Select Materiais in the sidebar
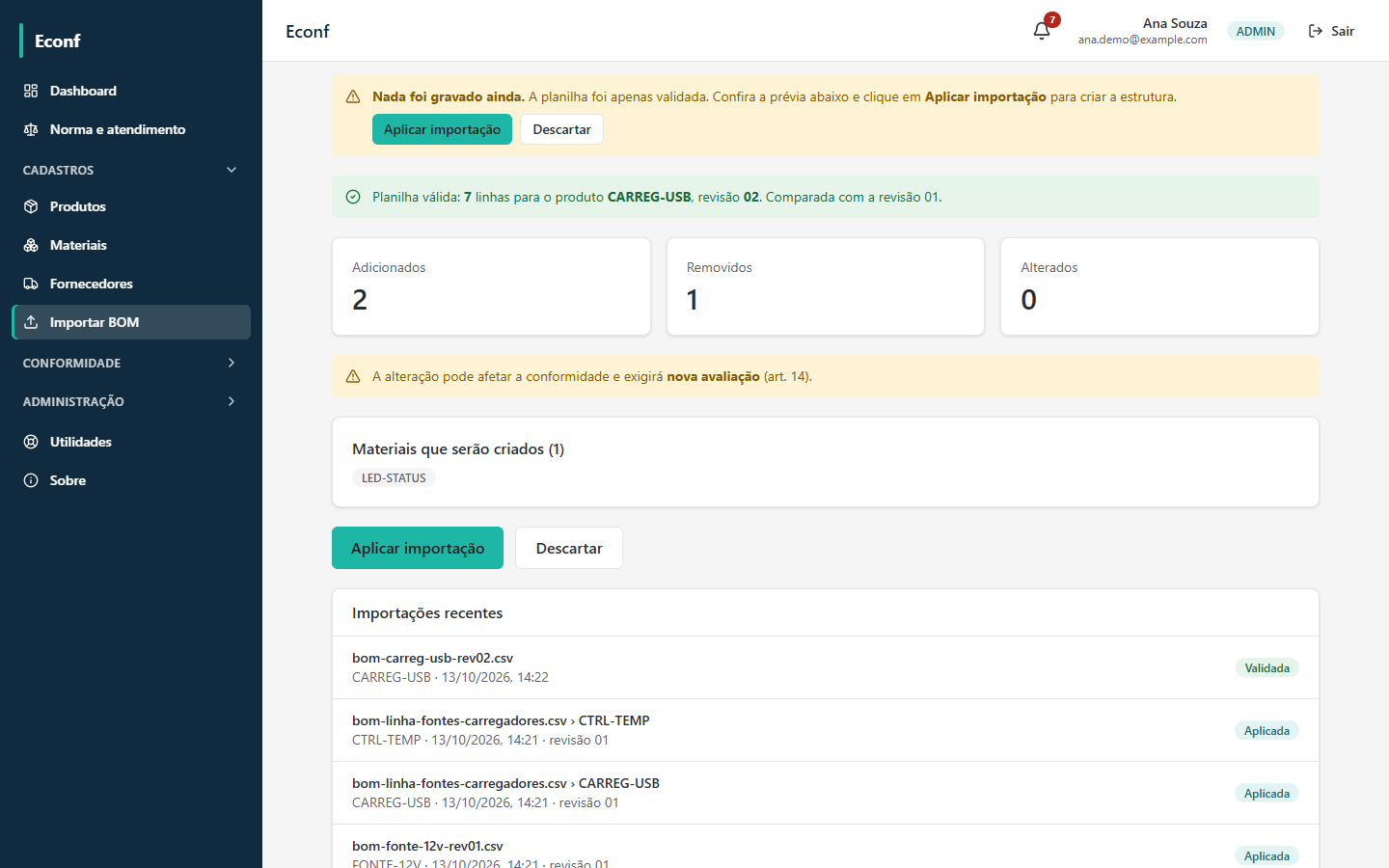Screen dimensions: 1389x868 131,245
